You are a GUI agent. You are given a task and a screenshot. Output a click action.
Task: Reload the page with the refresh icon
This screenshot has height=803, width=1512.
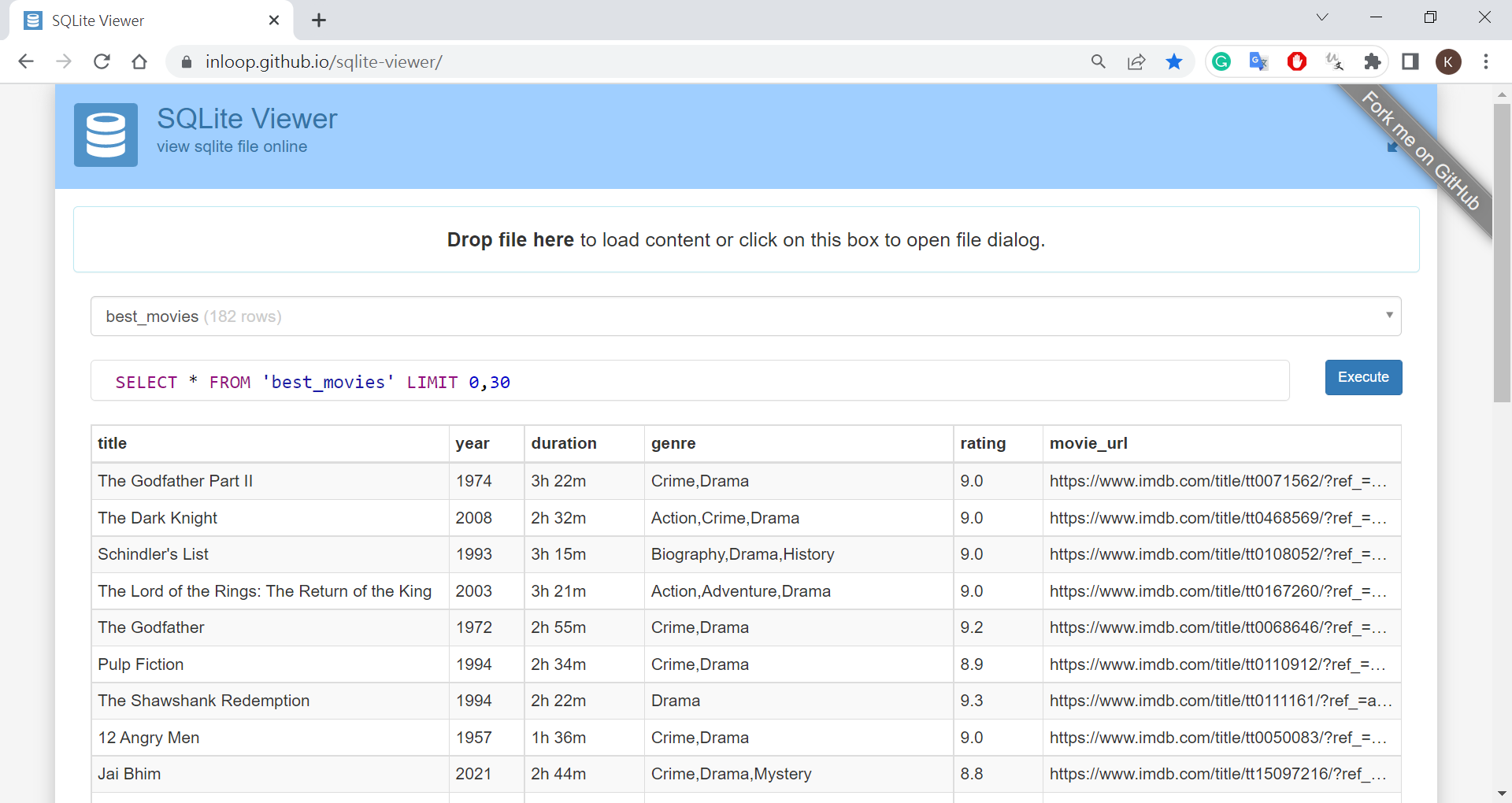coord(102,61)
